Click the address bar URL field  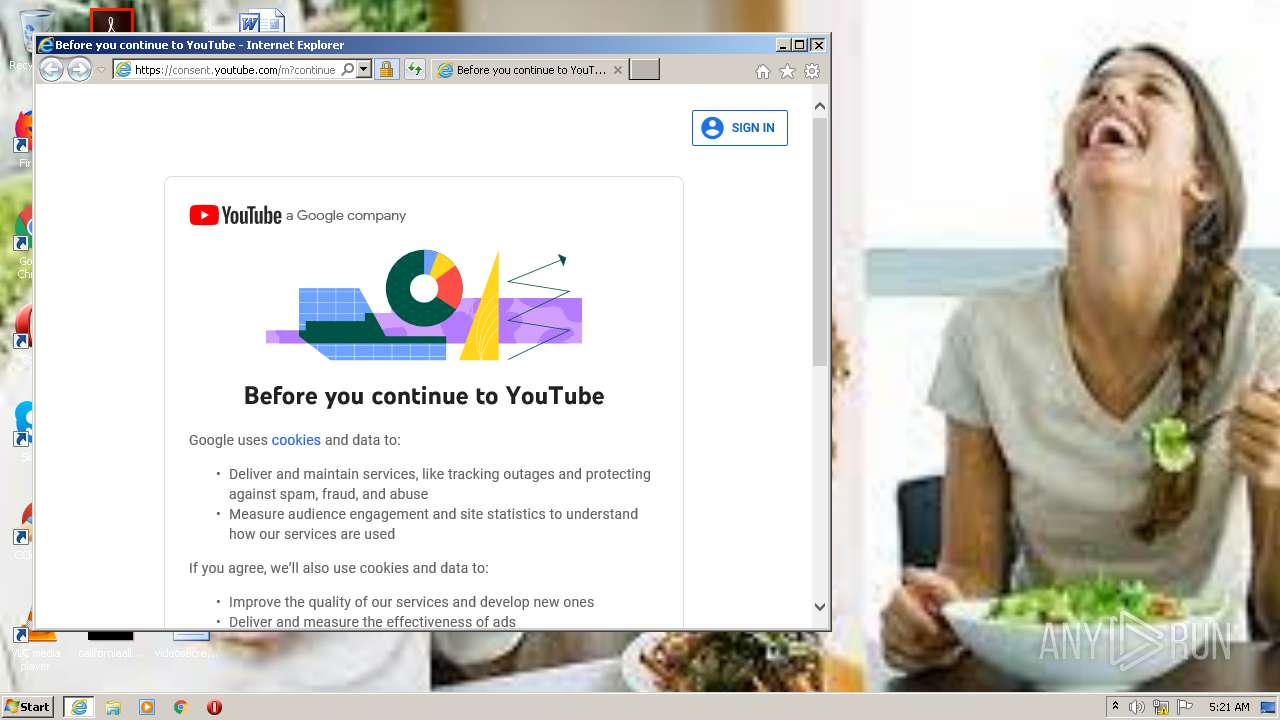(x=237, y=70)
